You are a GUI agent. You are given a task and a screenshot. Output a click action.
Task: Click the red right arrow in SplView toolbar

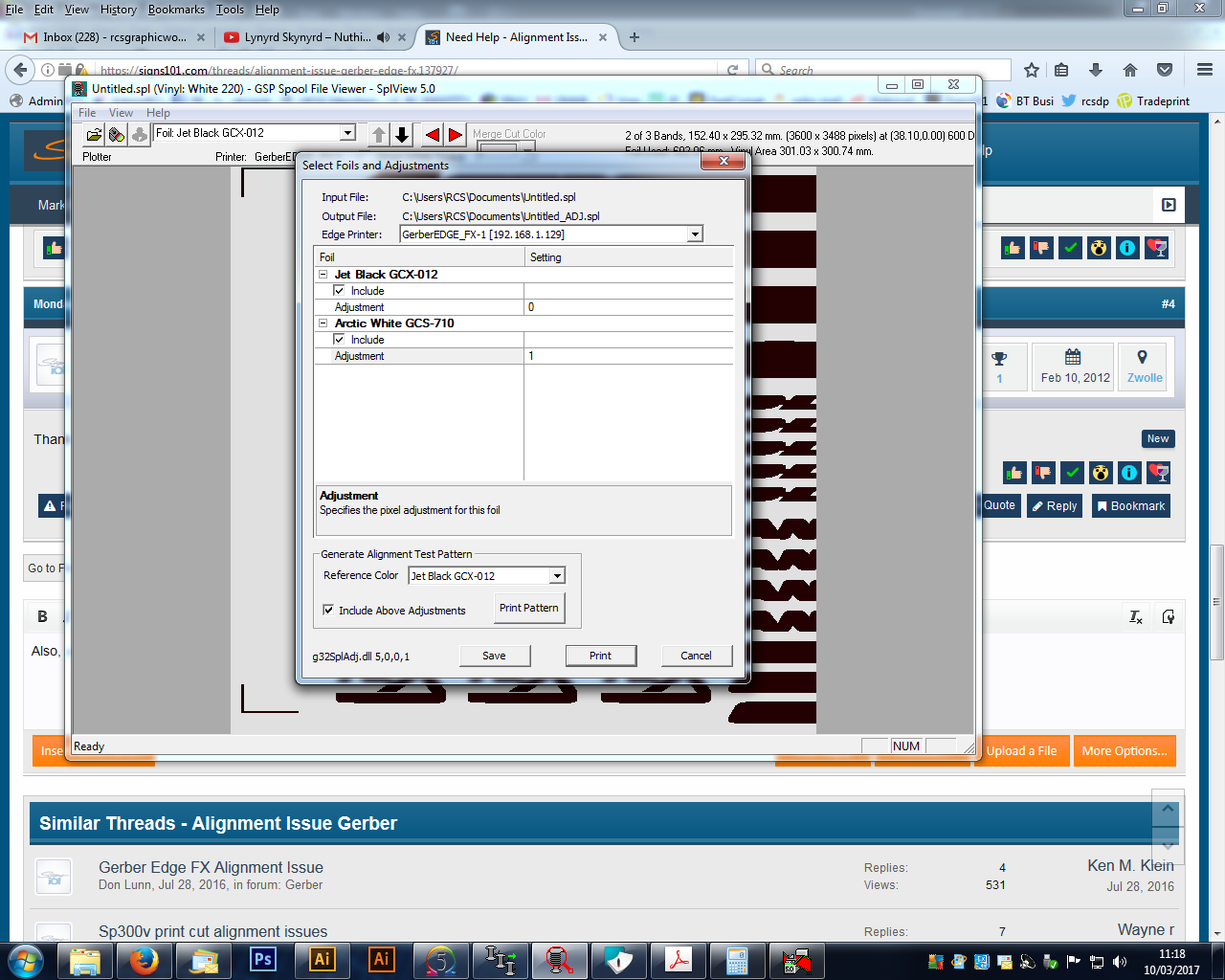456,135
